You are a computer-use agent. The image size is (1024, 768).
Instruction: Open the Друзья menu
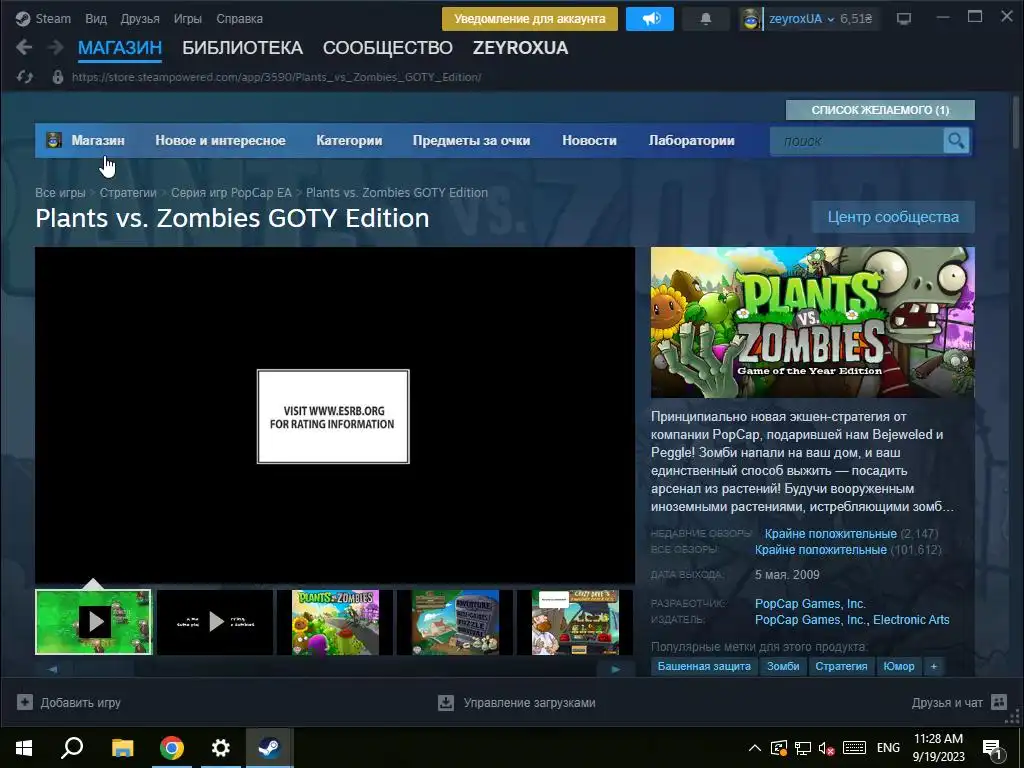140,19
